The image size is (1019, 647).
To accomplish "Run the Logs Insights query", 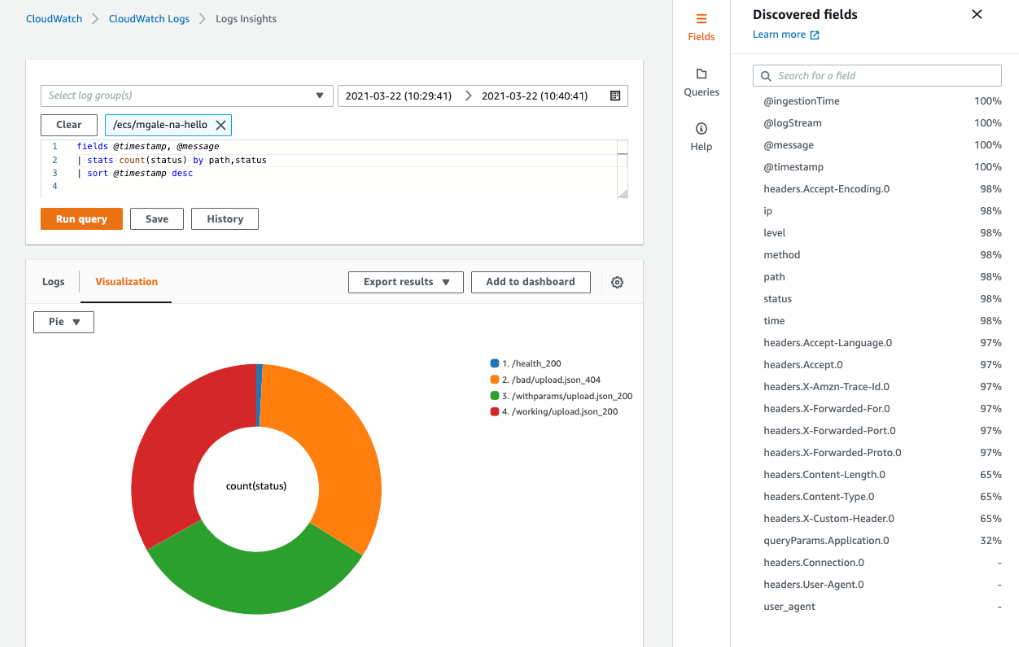I will pos(81,218).
